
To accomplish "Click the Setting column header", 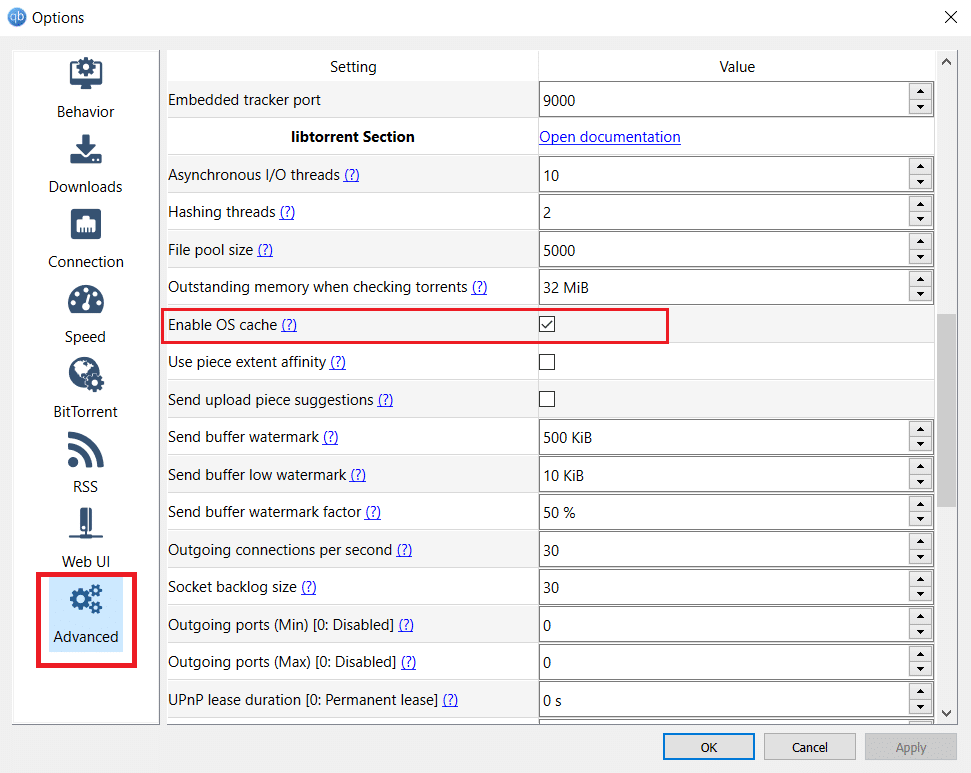I will tap(353, 66).
